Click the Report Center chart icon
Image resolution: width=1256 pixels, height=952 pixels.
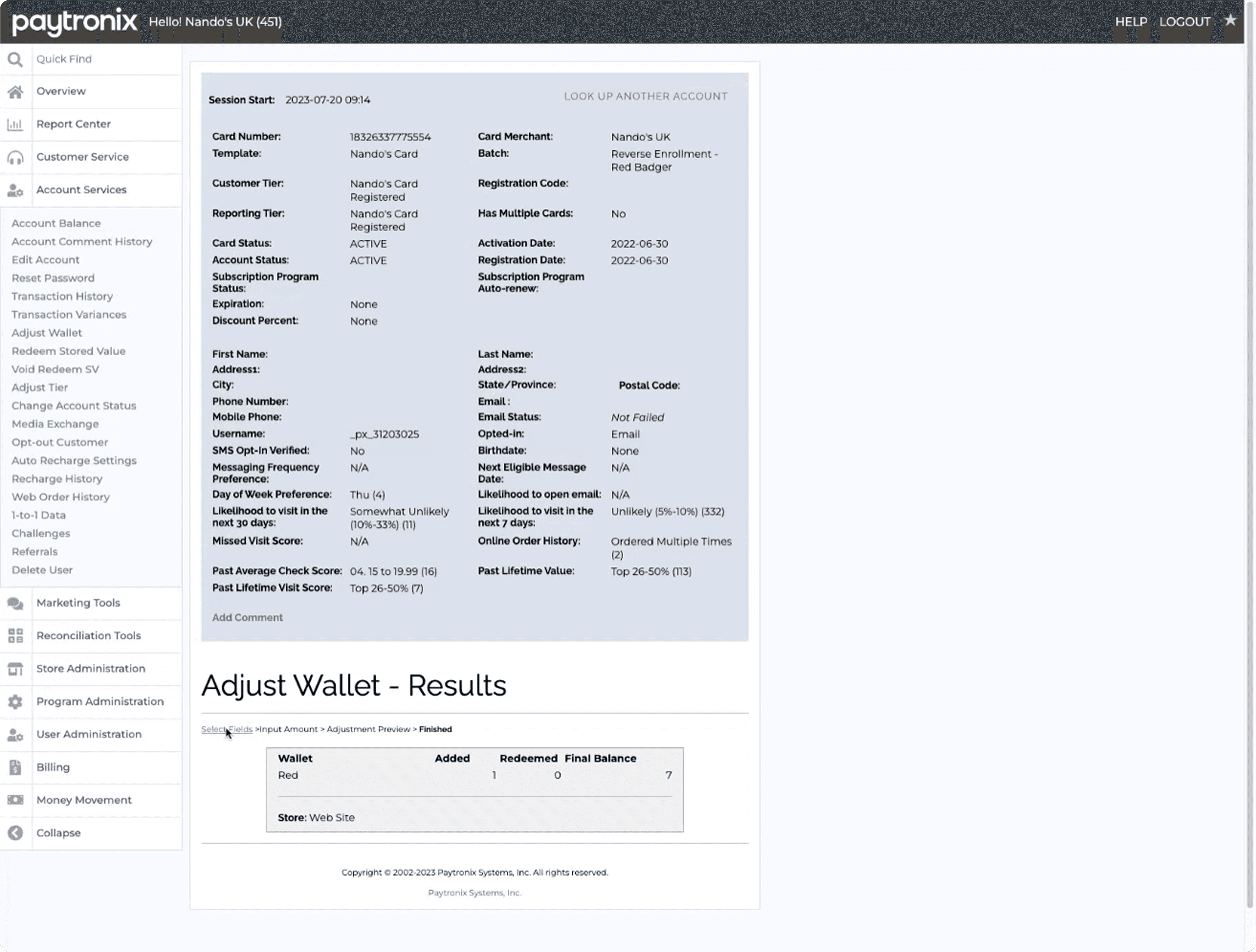15,124
